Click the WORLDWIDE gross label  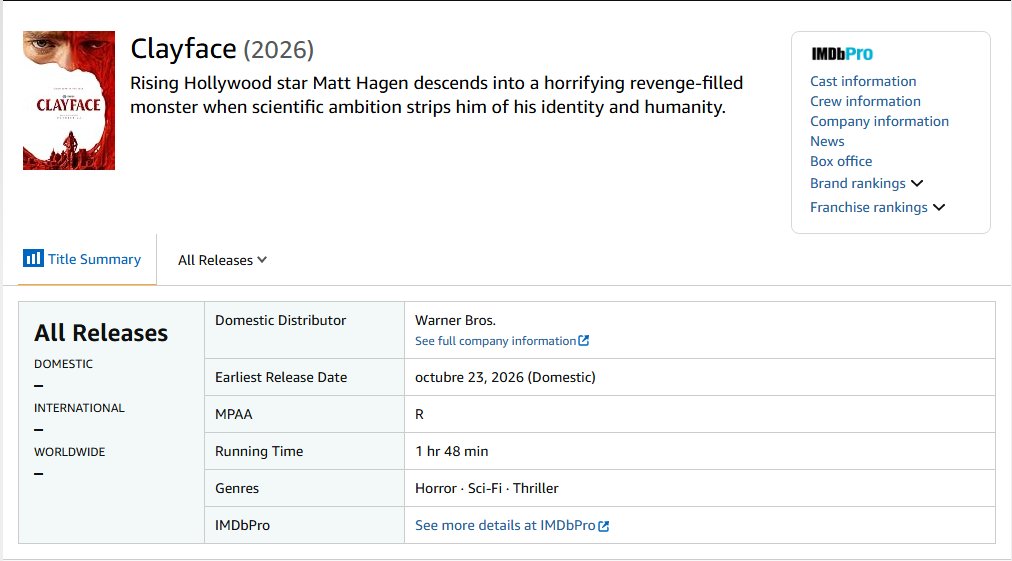[70, 452]
